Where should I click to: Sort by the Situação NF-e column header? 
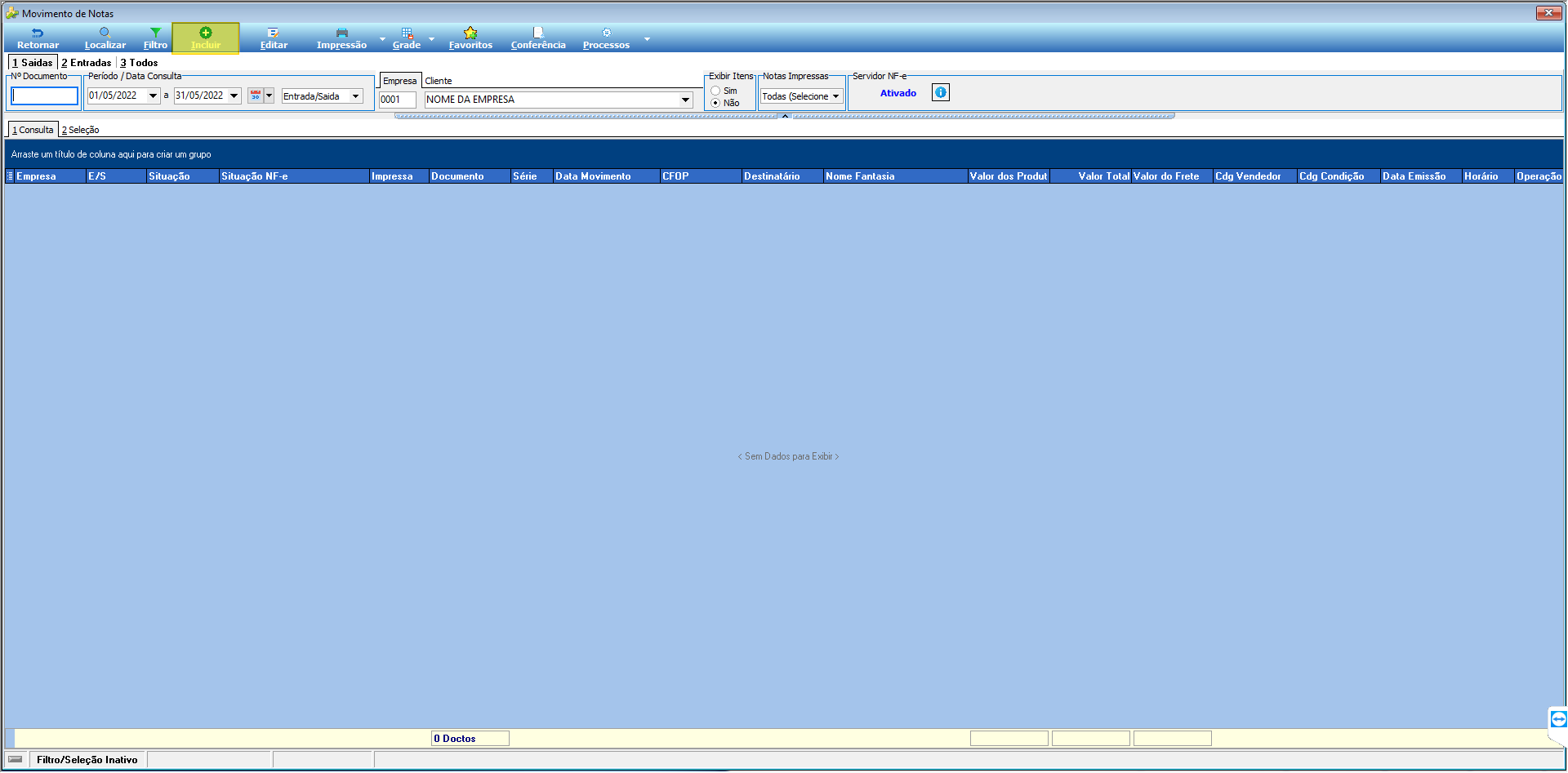(x=294, y=176)
